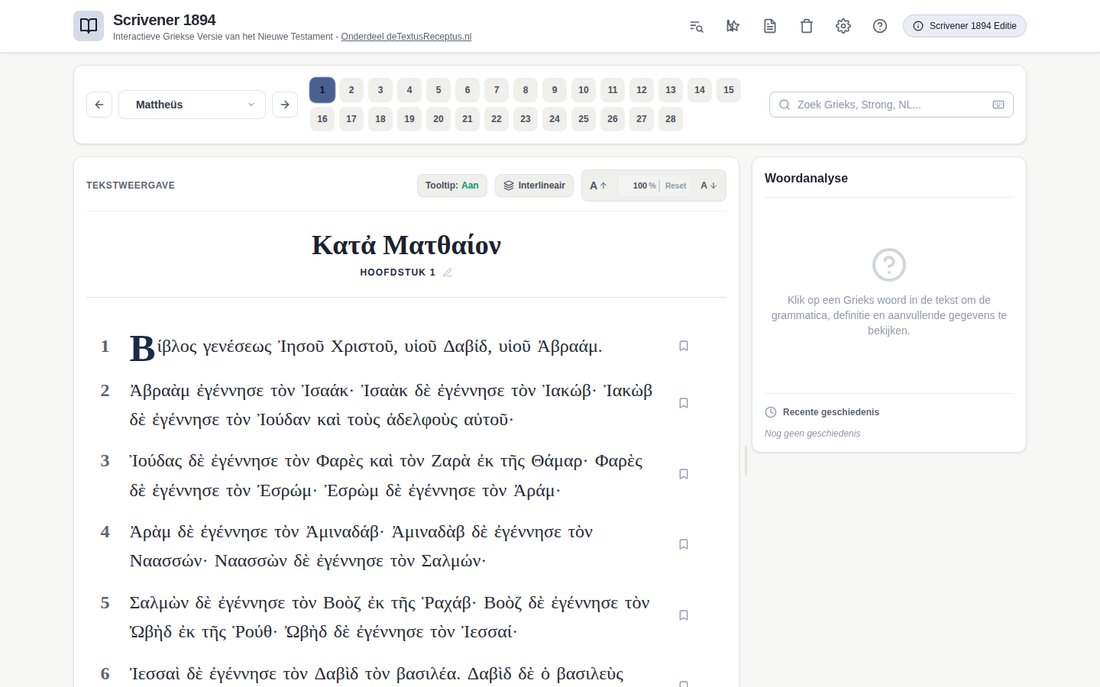Bookmark verse 1 with its bookmark icon
This screenshot has height=687, width=1100.
683,346
